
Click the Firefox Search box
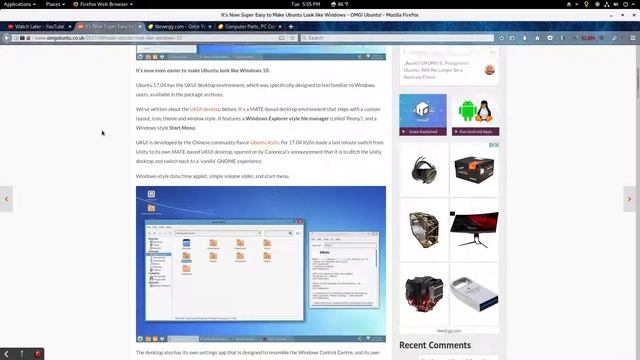pos(397,38)
